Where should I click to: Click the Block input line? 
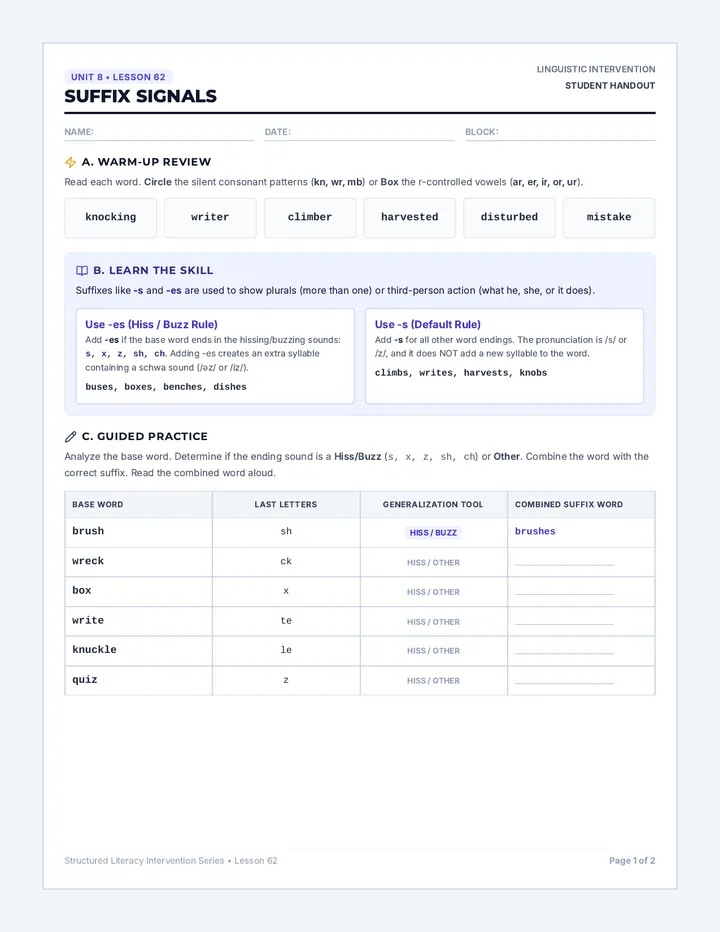tap(560, 133)
